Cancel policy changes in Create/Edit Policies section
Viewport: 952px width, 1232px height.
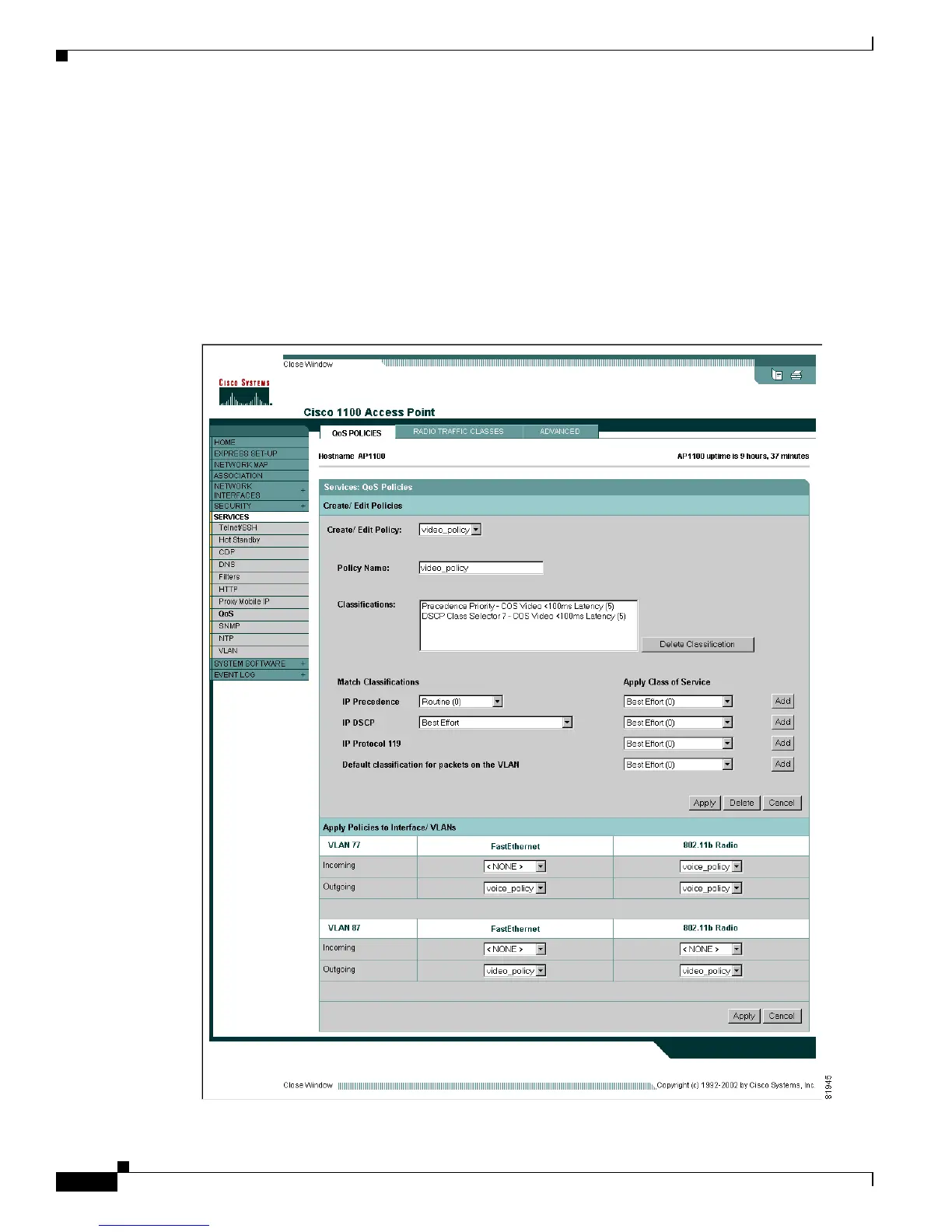coord(782,803)
